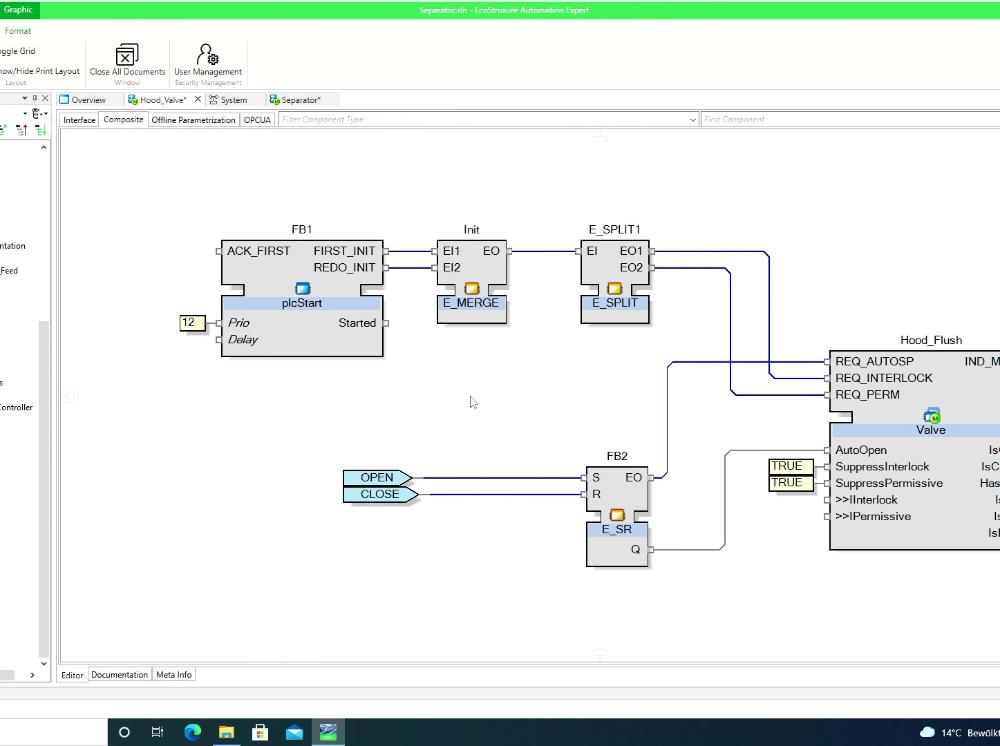Click the E_SR icon in FB2 block
1000x746 pixels.
[x=617, y=515]
